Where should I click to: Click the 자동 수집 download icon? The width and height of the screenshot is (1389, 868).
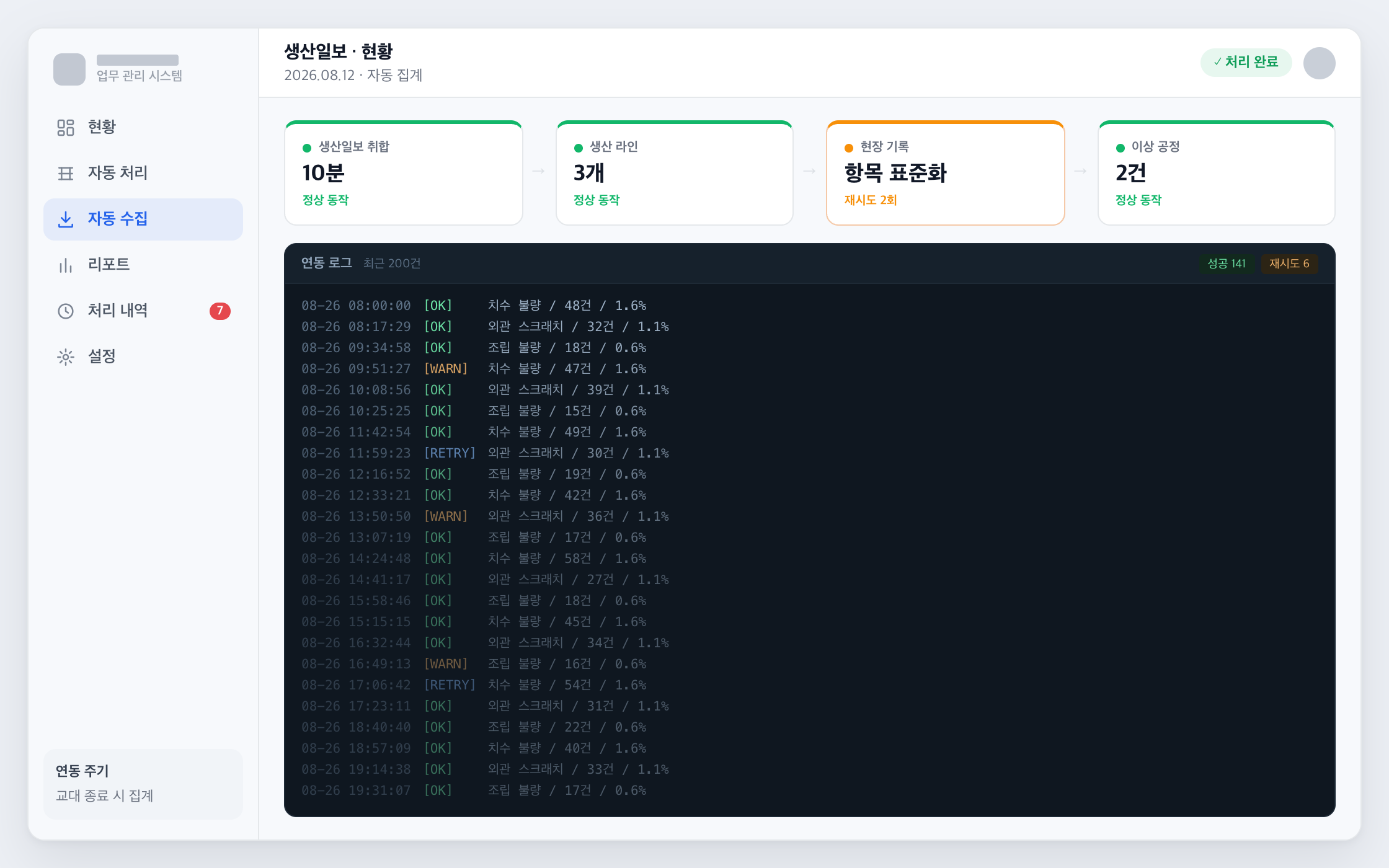66,219
